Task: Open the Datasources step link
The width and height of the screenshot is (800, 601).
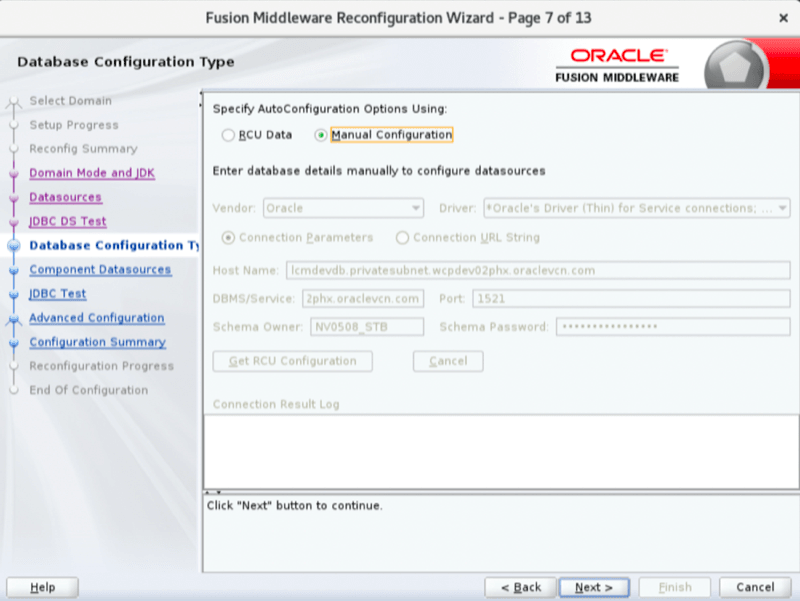Action: pyautogui.click(x=65, y=197)
